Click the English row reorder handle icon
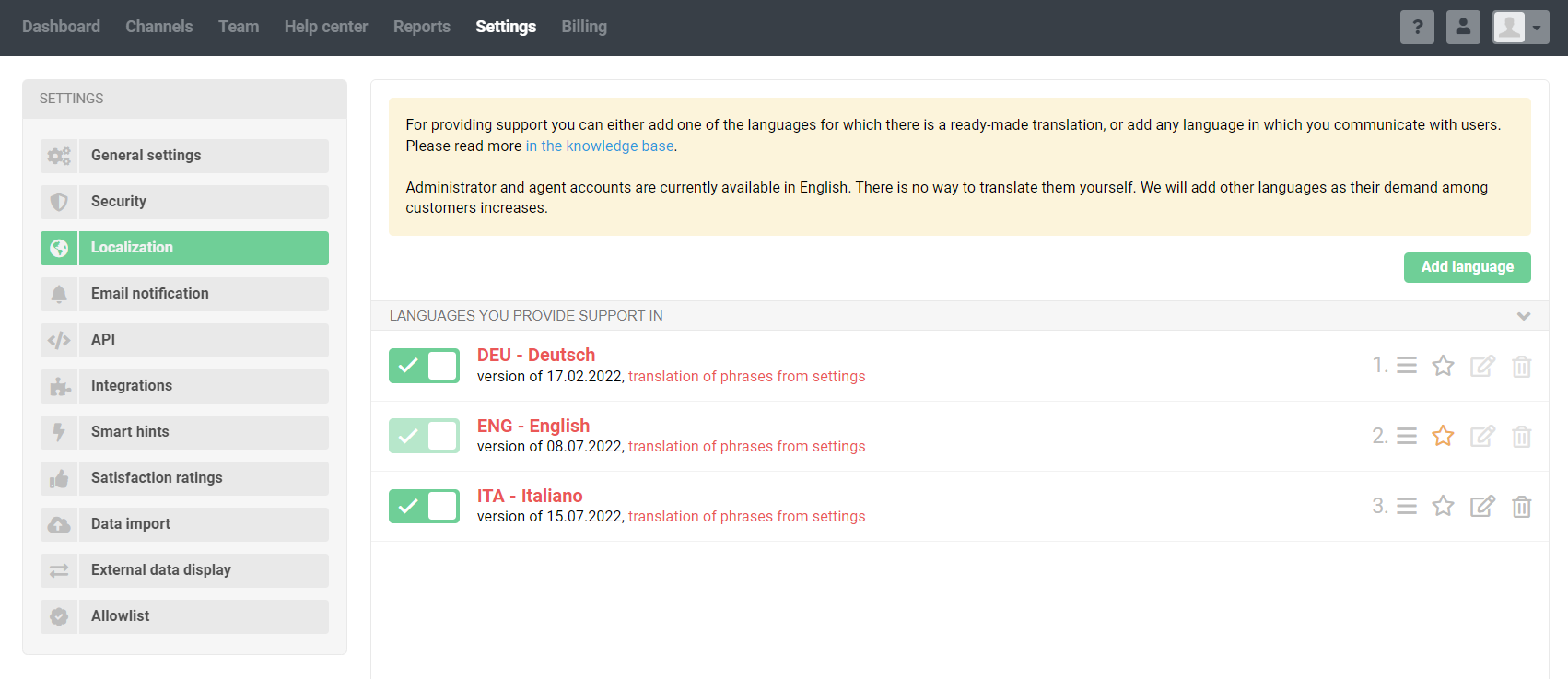Viewport: 1568px width, 679px height. [1407, 436]
